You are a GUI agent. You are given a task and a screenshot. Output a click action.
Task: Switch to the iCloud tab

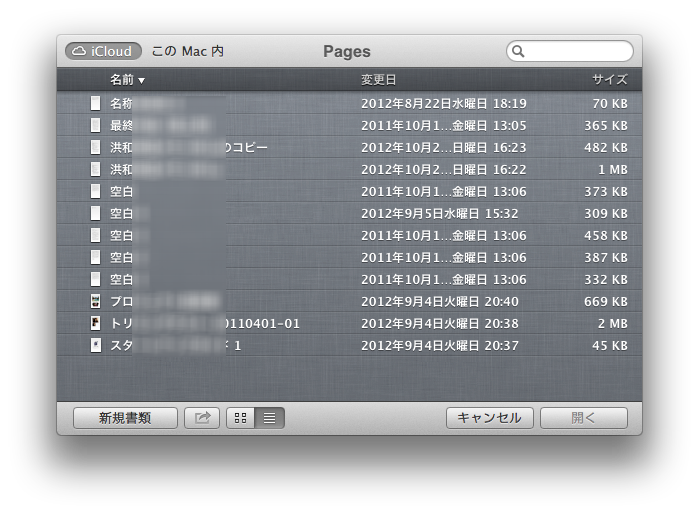coord(103,51)
